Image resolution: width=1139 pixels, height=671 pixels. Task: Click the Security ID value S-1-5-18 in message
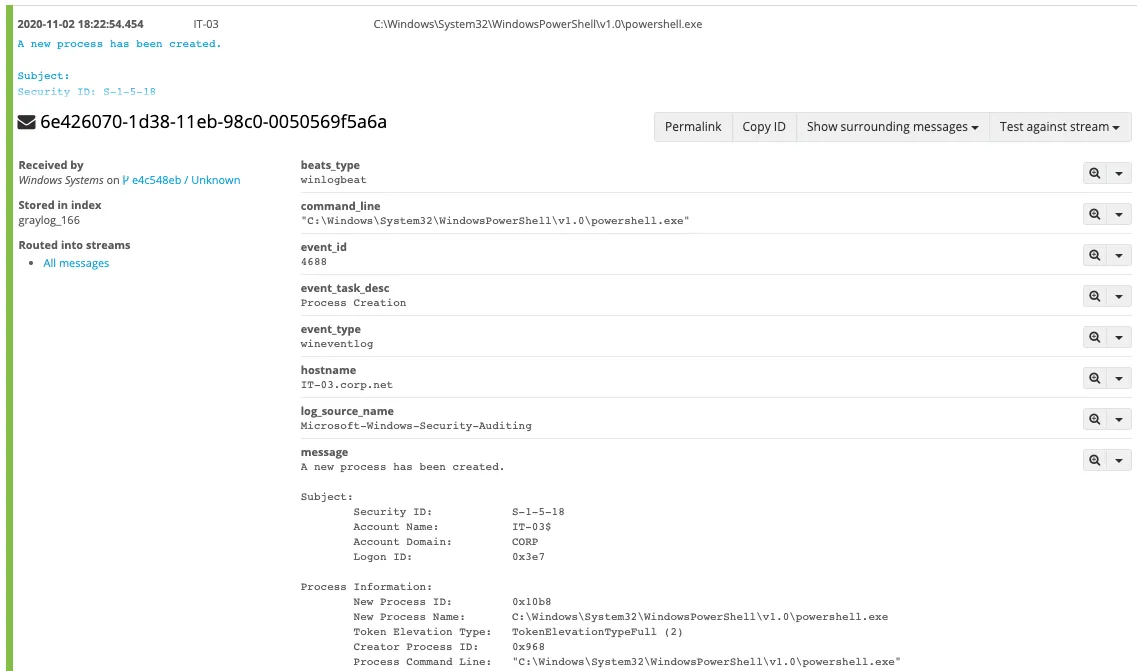(x=538, y=512)
